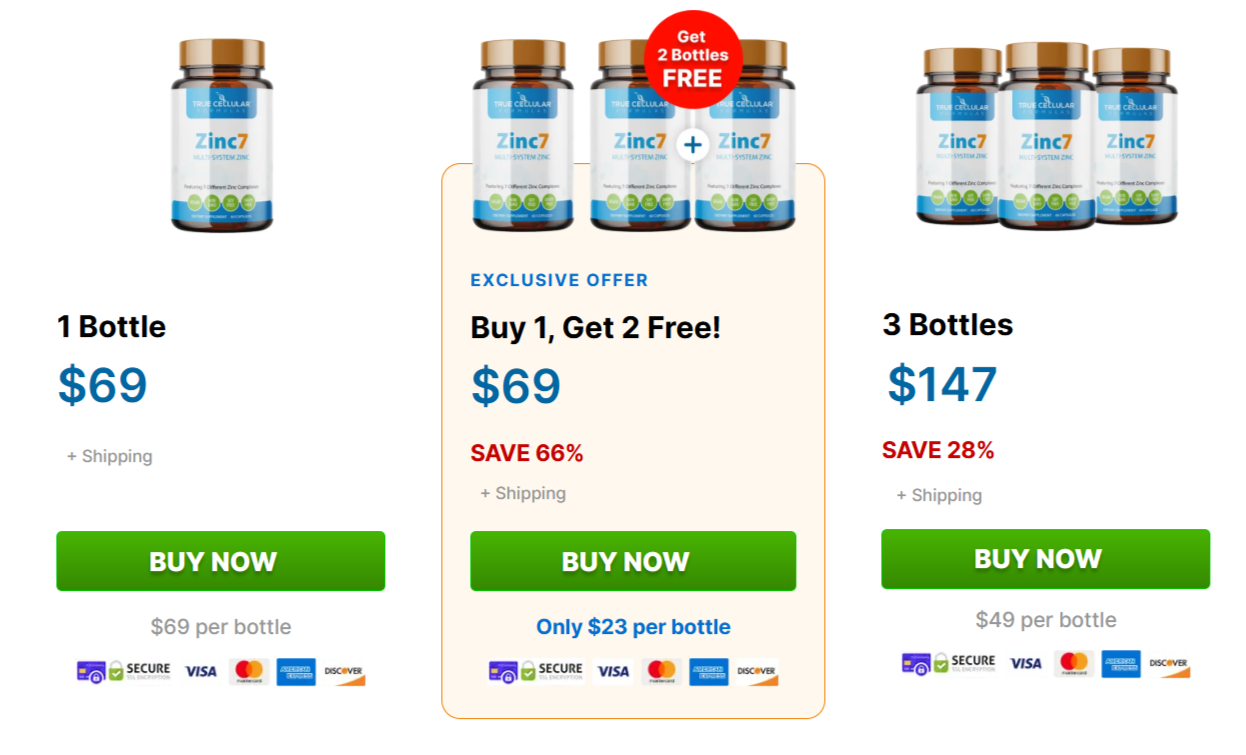Screen dimensions: 1246x755
Task: Click the $147 price for 3 Bottles
Action: pos(942,384)
